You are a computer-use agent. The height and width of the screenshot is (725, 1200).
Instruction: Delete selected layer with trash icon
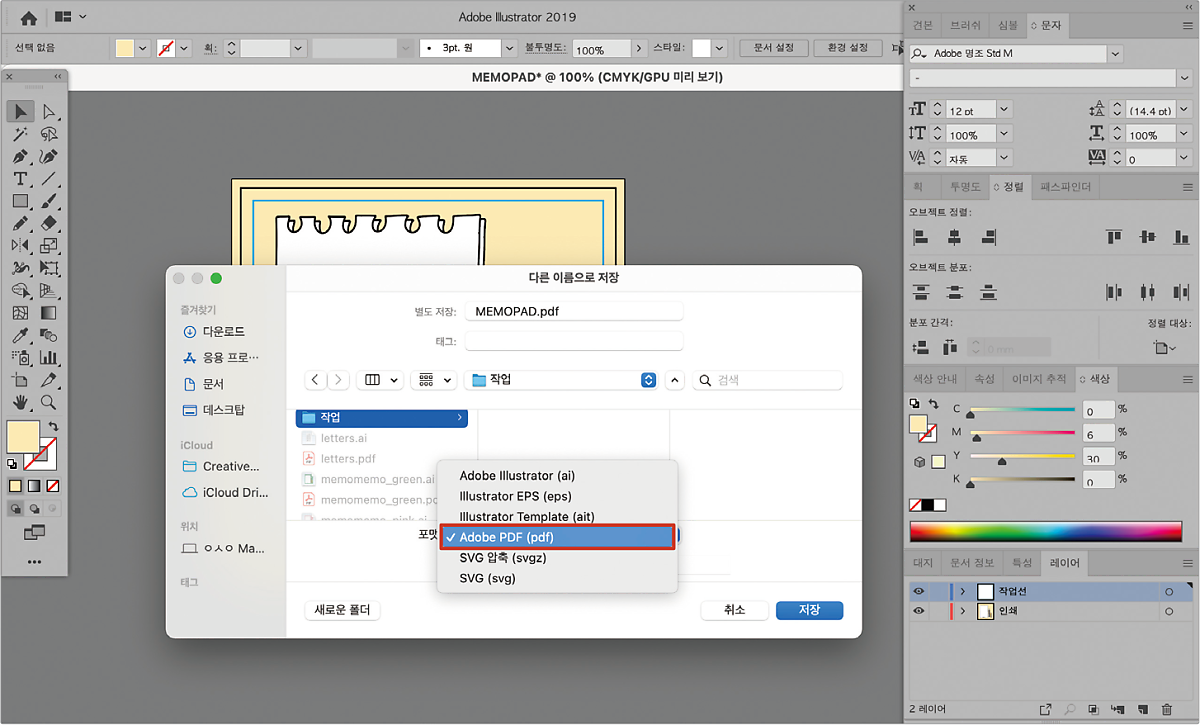point(1167,710)
